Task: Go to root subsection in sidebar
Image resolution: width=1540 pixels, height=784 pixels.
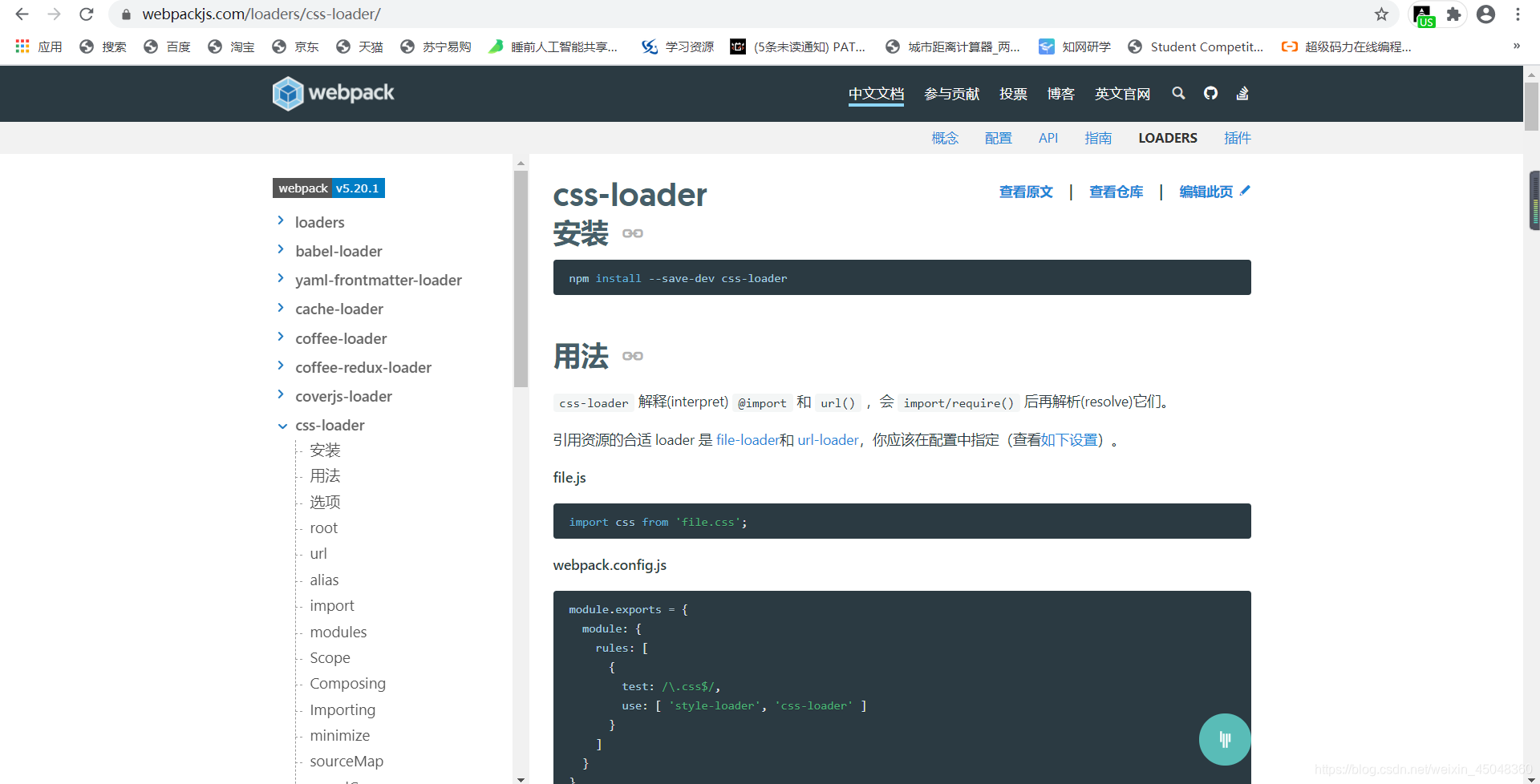Action: 324,528
